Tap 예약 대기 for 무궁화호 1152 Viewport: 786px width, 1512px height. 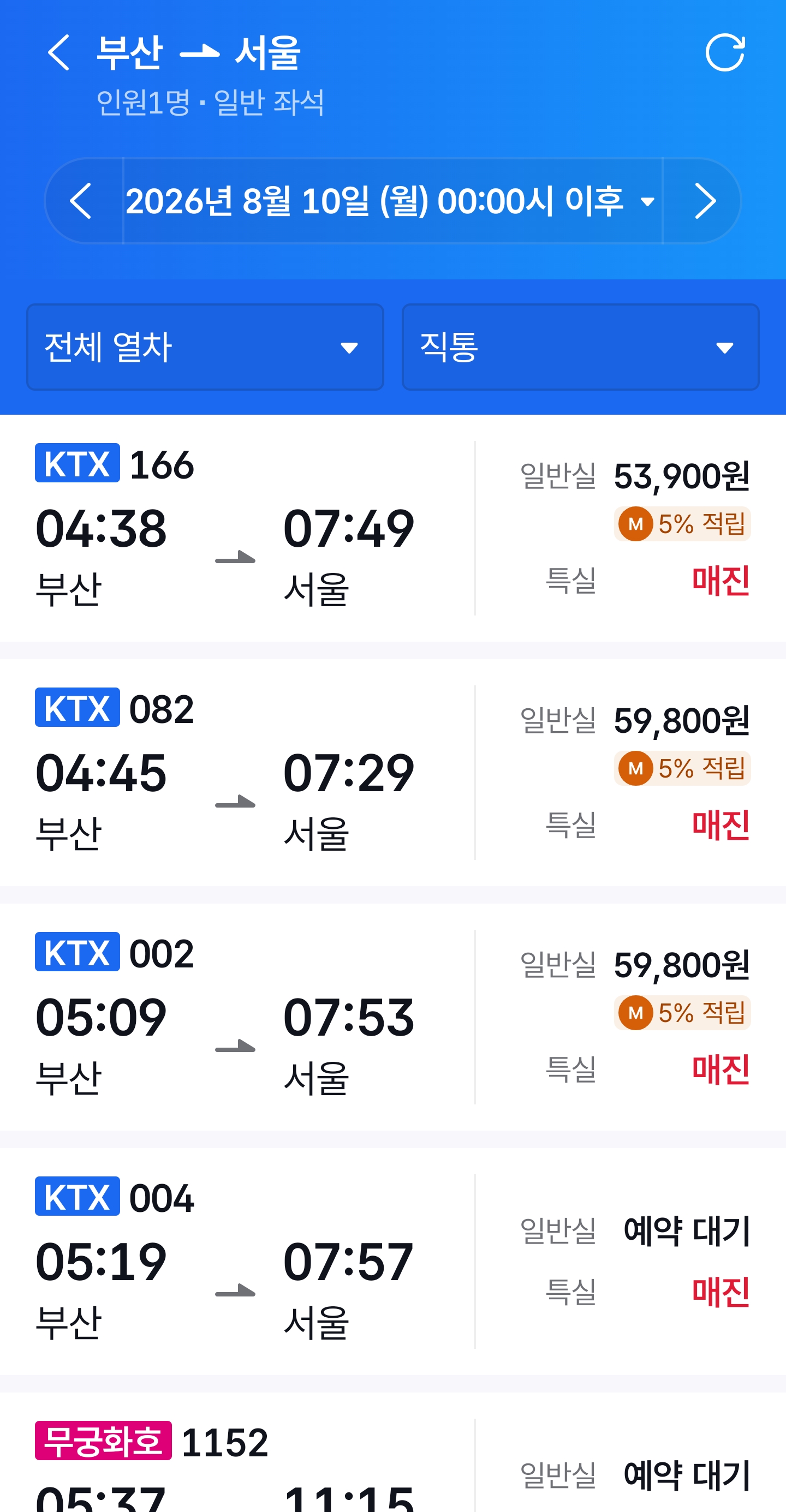tap(686, 1475)
